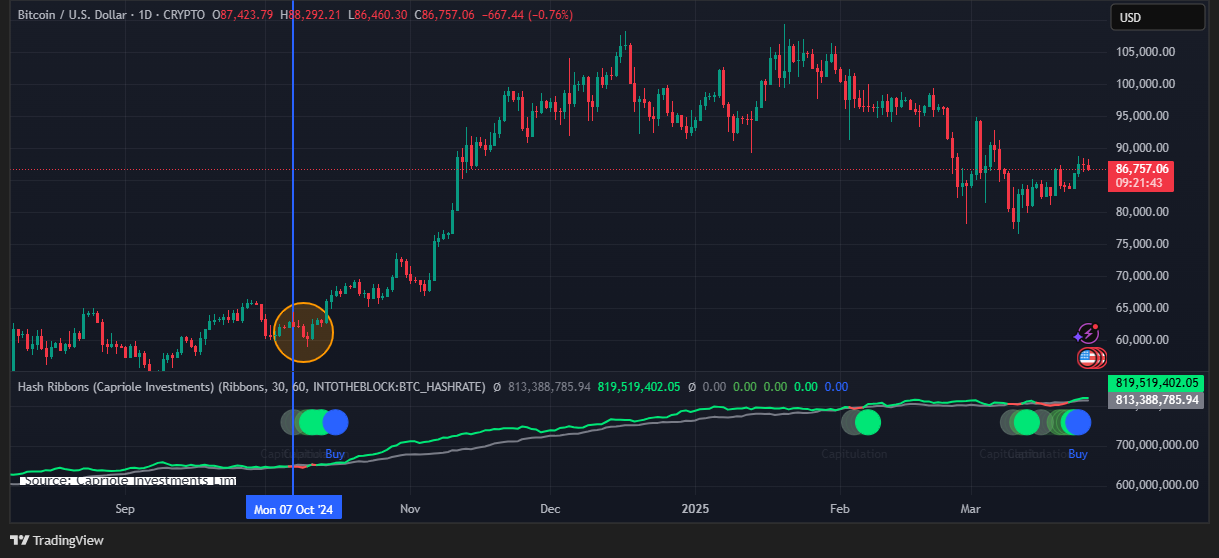Click the red 86,757.06 current price label
The width and height of the screenshot is (1219, 558).
point(1140,169)
